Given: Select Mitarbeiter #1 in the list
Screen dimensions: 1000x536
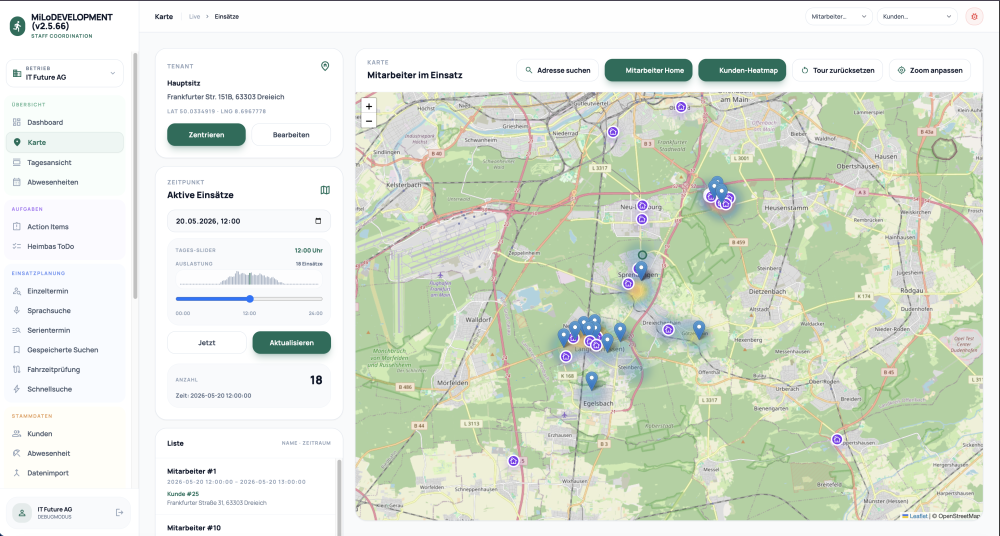Looking at the screenshot, I should pyautogui.click(x=249, y=486).
